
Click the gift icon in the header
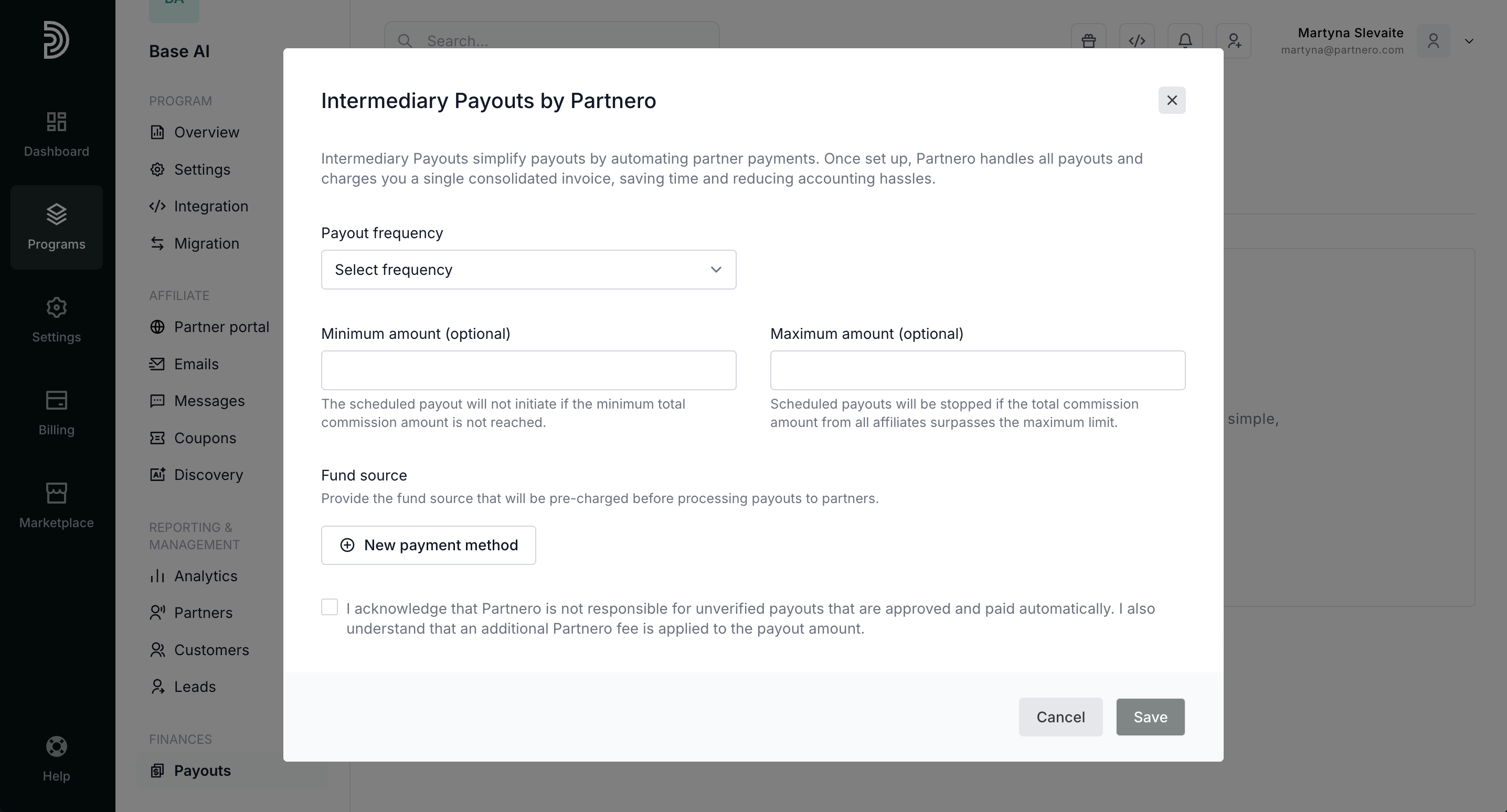tap(1089, 41)
